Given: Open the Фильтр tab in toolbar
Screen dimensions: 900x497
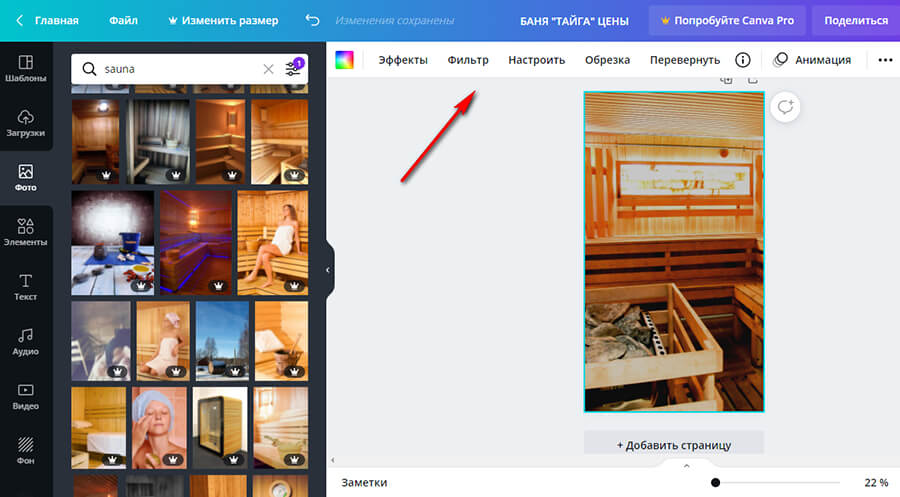Looking at the screenshot, I should pyautogui.click(x=468, y=60).
